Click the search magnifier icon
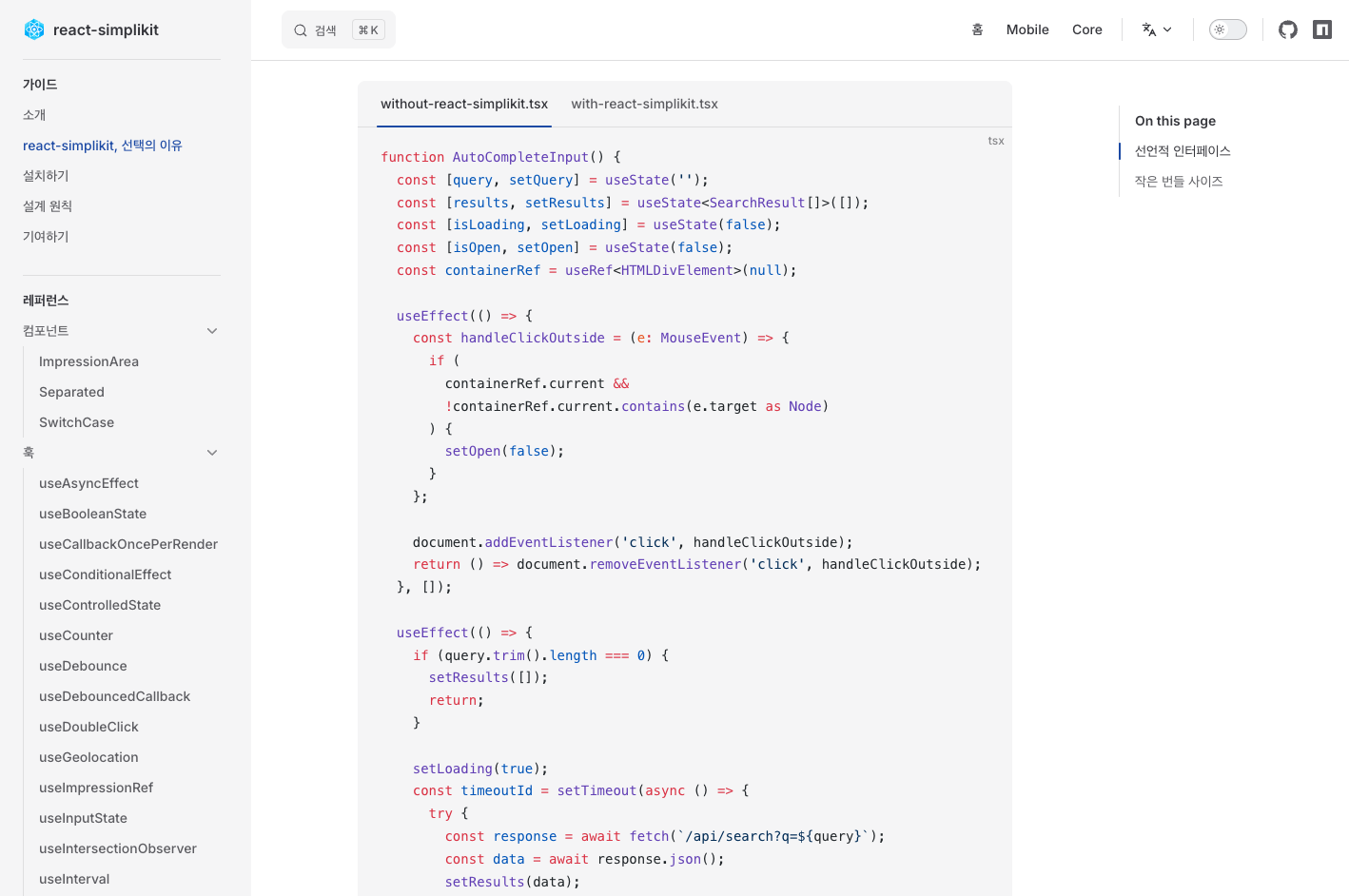The width and height of the screenshot is (1349, 896). [301, 30]
